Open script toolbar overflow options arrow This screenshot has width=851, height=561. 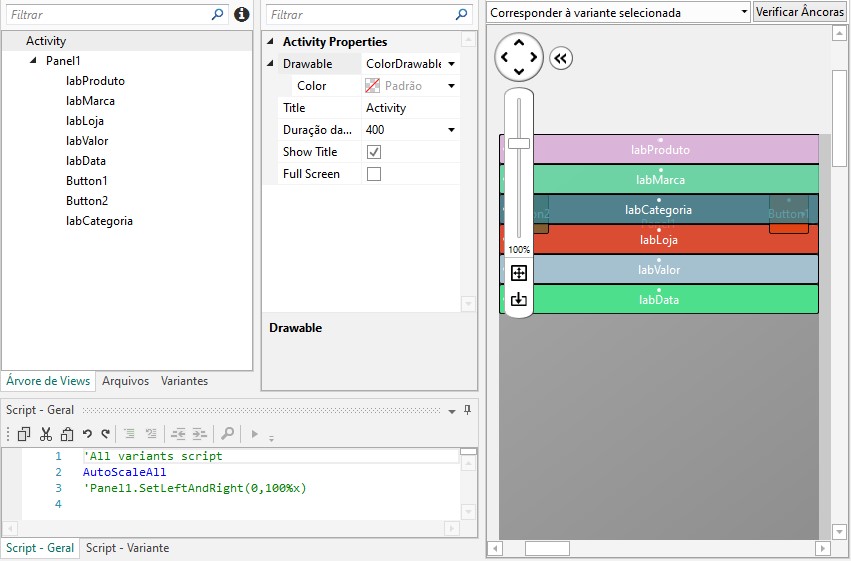click(x=271, y=437)
